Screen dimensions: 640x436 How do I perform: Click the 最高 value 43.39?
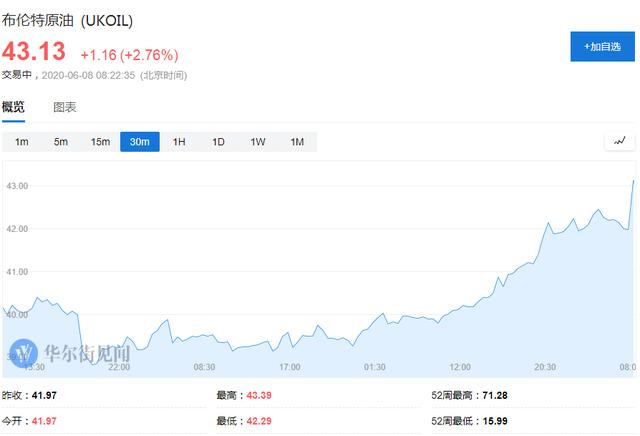click(x=259, y=395)
